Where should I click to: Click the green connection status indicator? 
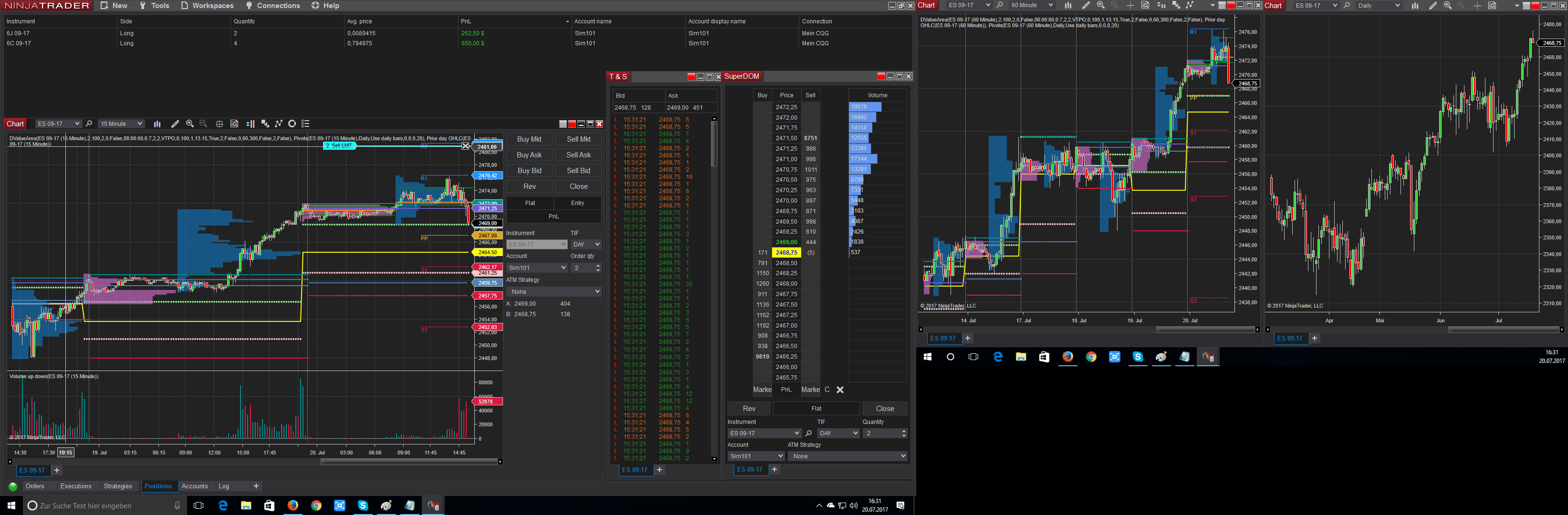point(13,486)
